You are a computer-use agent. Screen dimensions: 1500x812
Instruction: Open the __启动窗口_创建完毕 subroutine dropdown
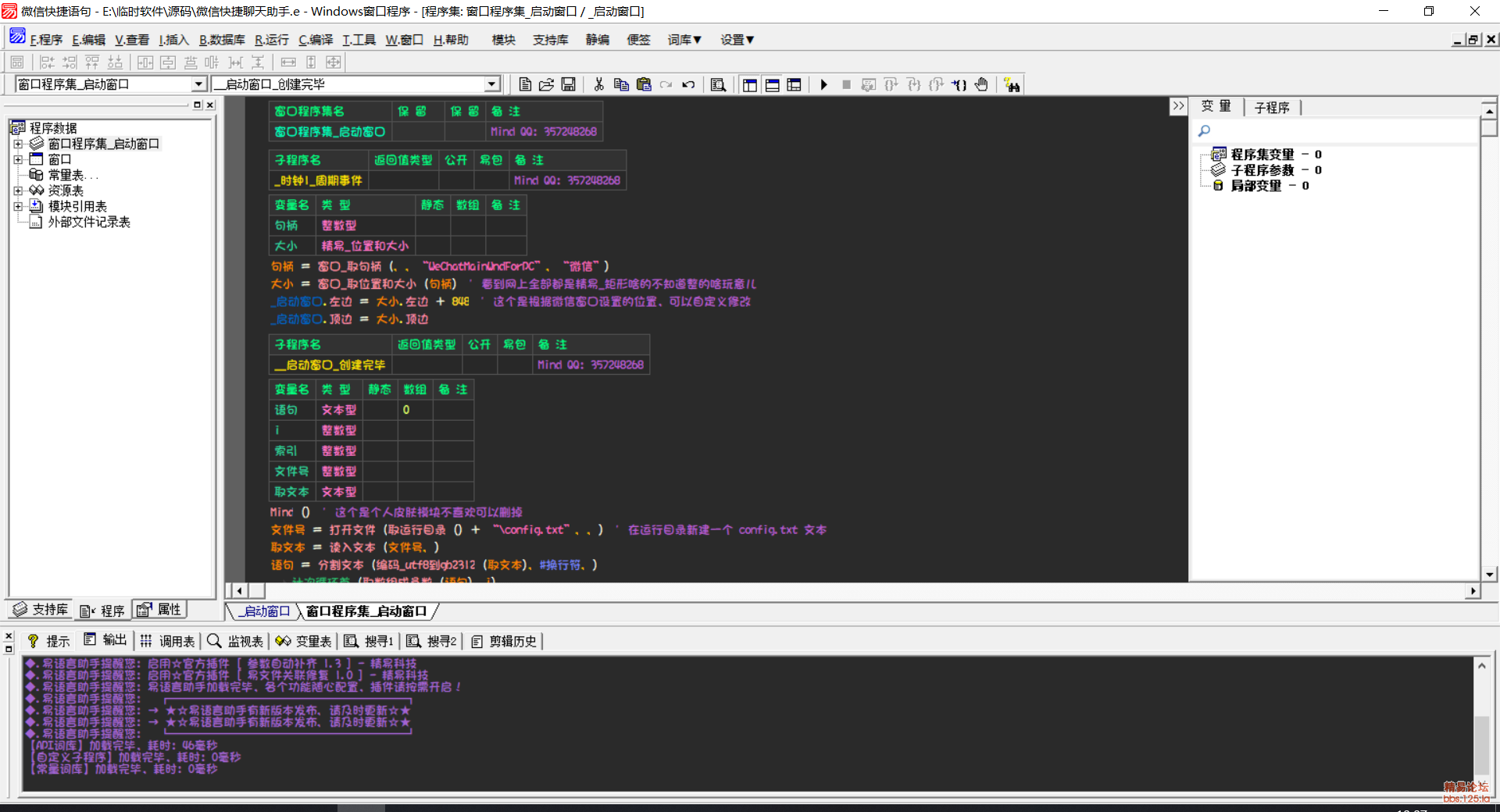[x=492, y=84]
